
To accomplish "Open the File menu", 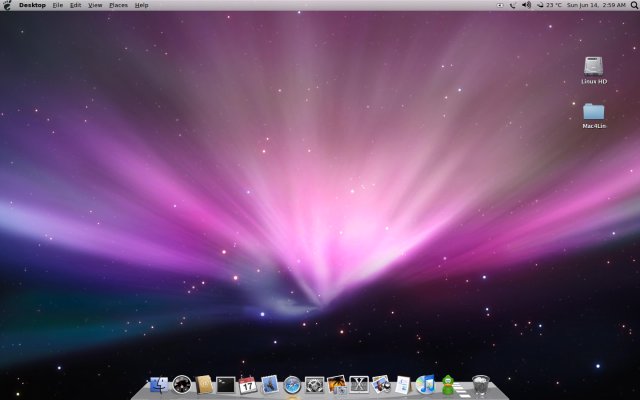I will [58, 5].
